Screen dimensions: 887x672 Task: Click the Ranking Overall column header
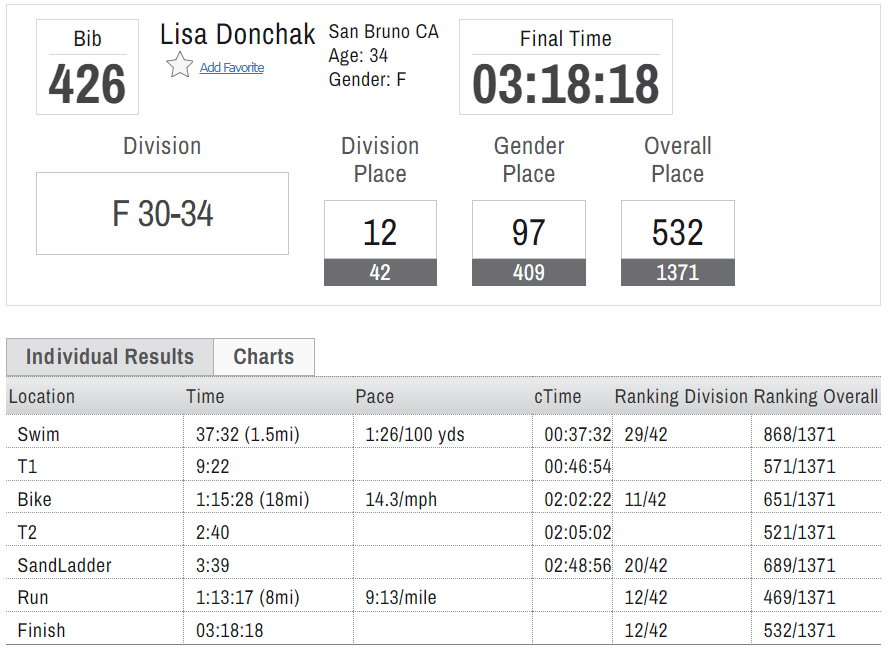tap(815, 397)
